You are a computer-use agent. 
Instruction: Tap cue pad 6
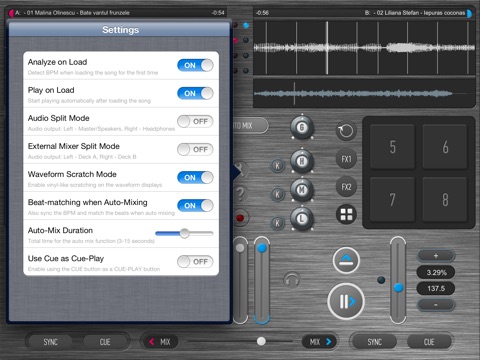(445, 147)
